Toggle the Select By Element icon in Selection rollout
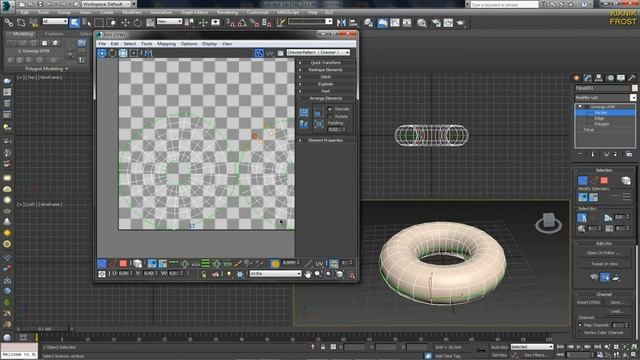This screenshot has height=360, width=640. pos(626,180)
